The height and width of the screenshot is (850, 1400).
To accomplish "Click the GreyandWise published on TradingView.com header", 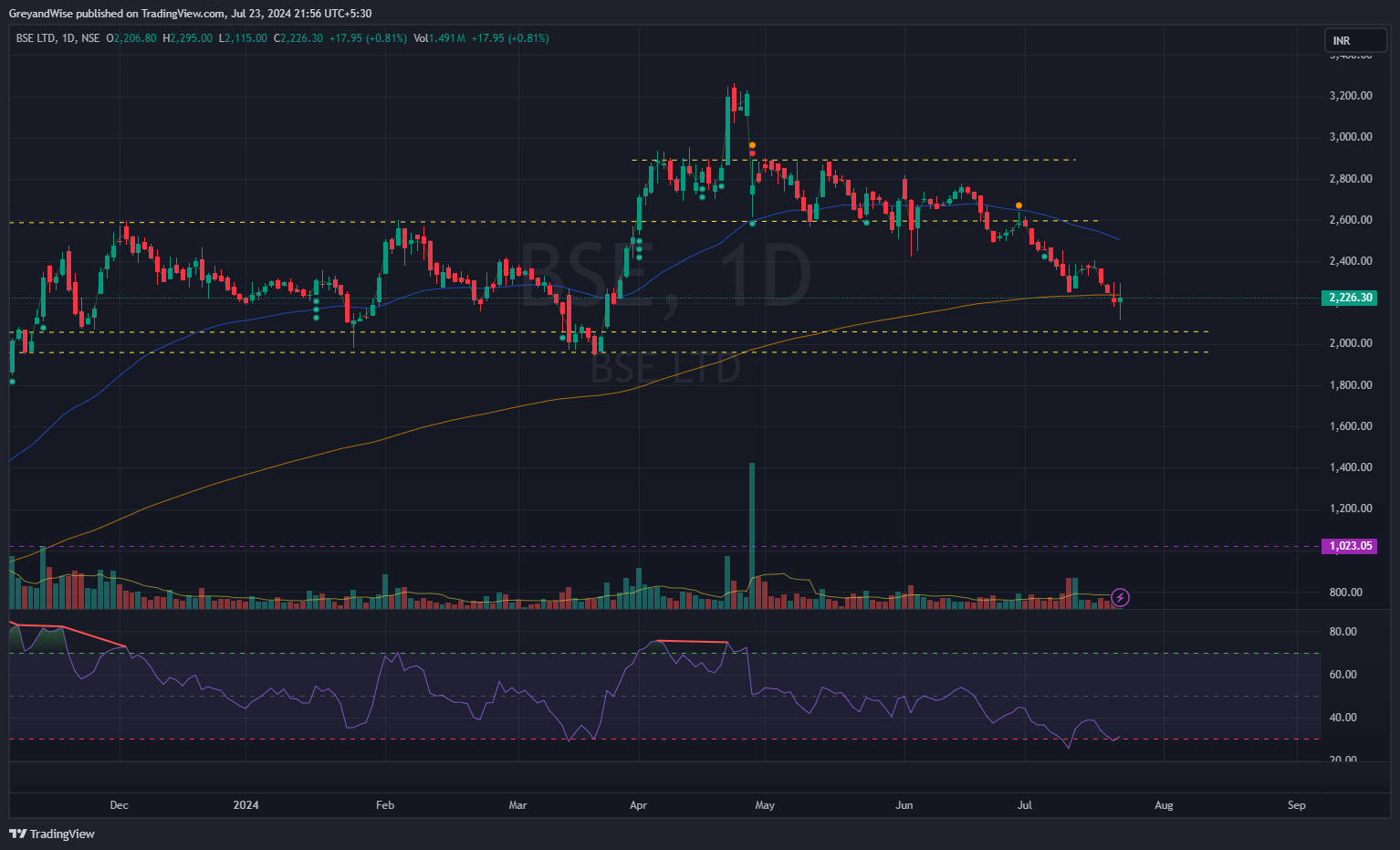I will 190,14.
